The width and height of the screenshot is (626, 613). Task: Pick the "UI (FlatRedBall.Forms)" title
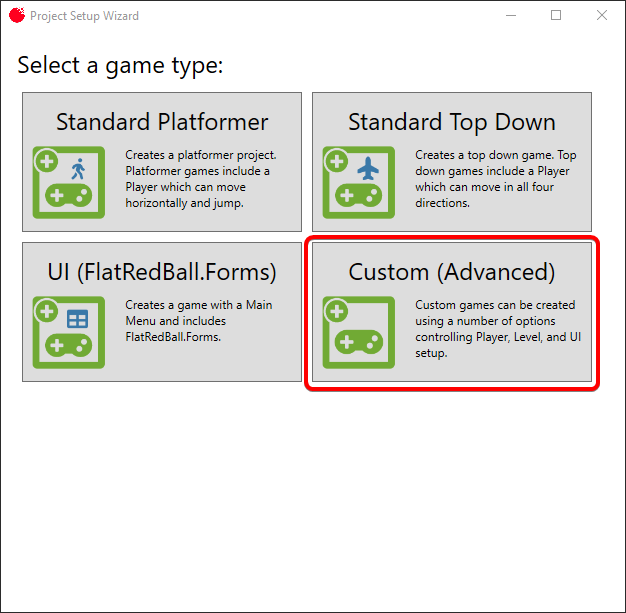(x=162, y=272)
